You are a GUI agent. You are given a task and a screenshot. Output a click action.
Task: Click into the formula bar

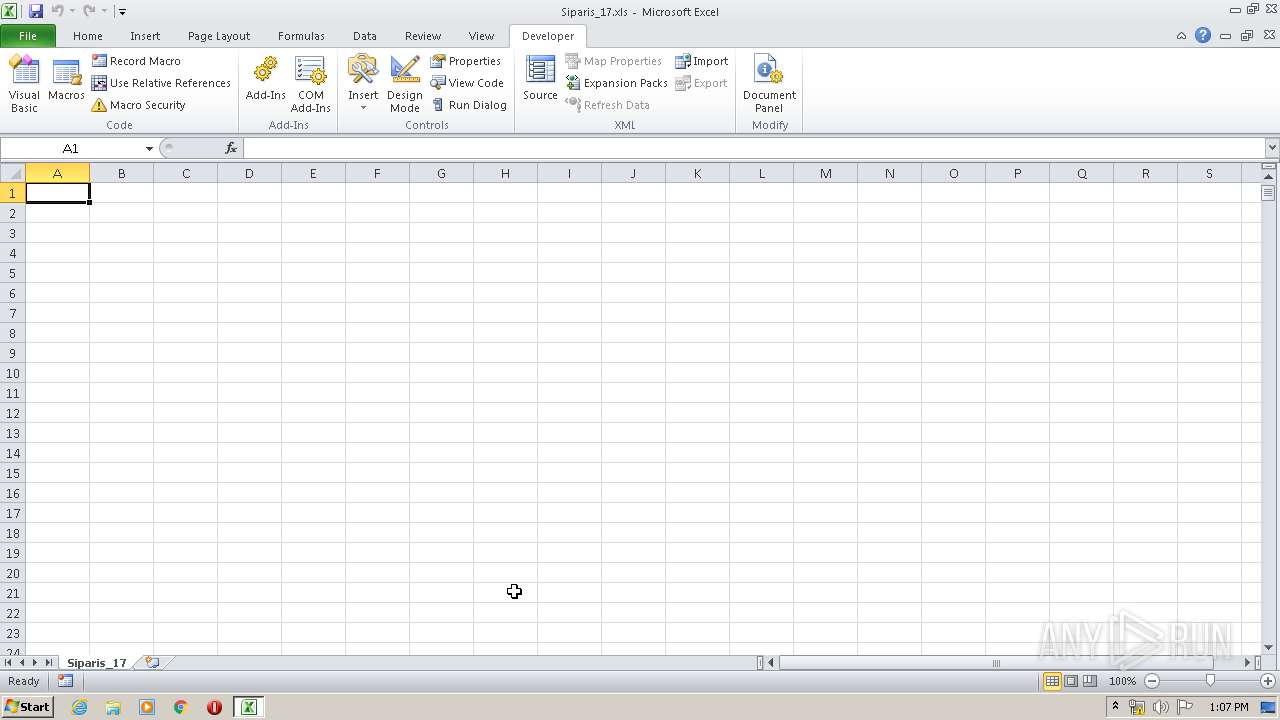[x=754, y=148]
